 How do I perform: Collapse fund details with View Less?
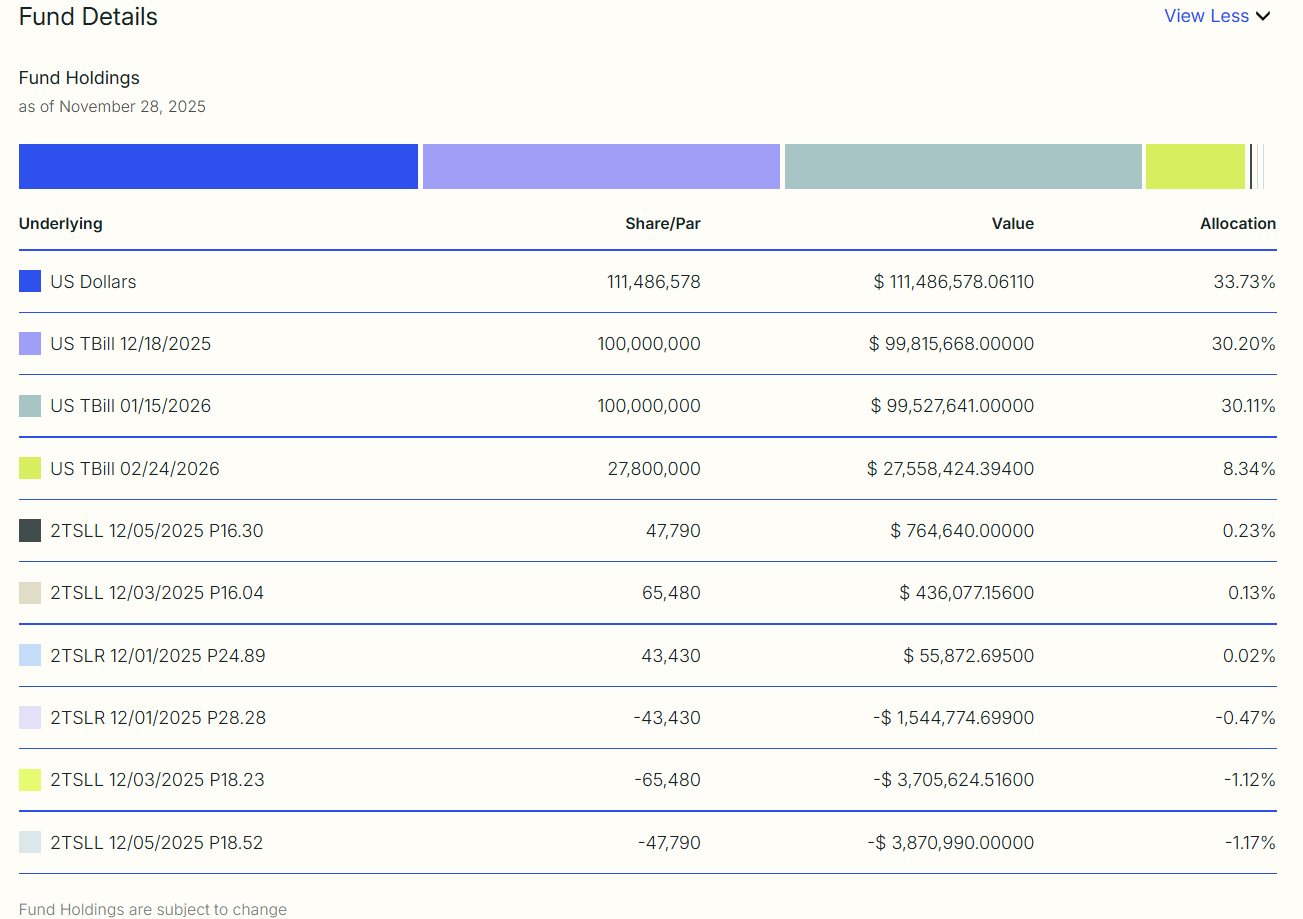(x=1217, y=16)
